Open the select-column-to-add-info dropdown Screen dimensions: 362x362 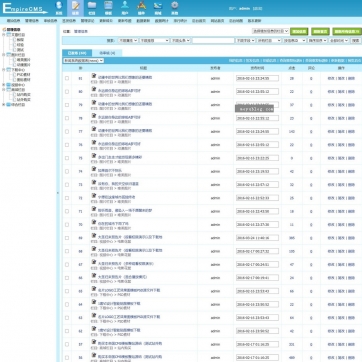tap(270, 31)
